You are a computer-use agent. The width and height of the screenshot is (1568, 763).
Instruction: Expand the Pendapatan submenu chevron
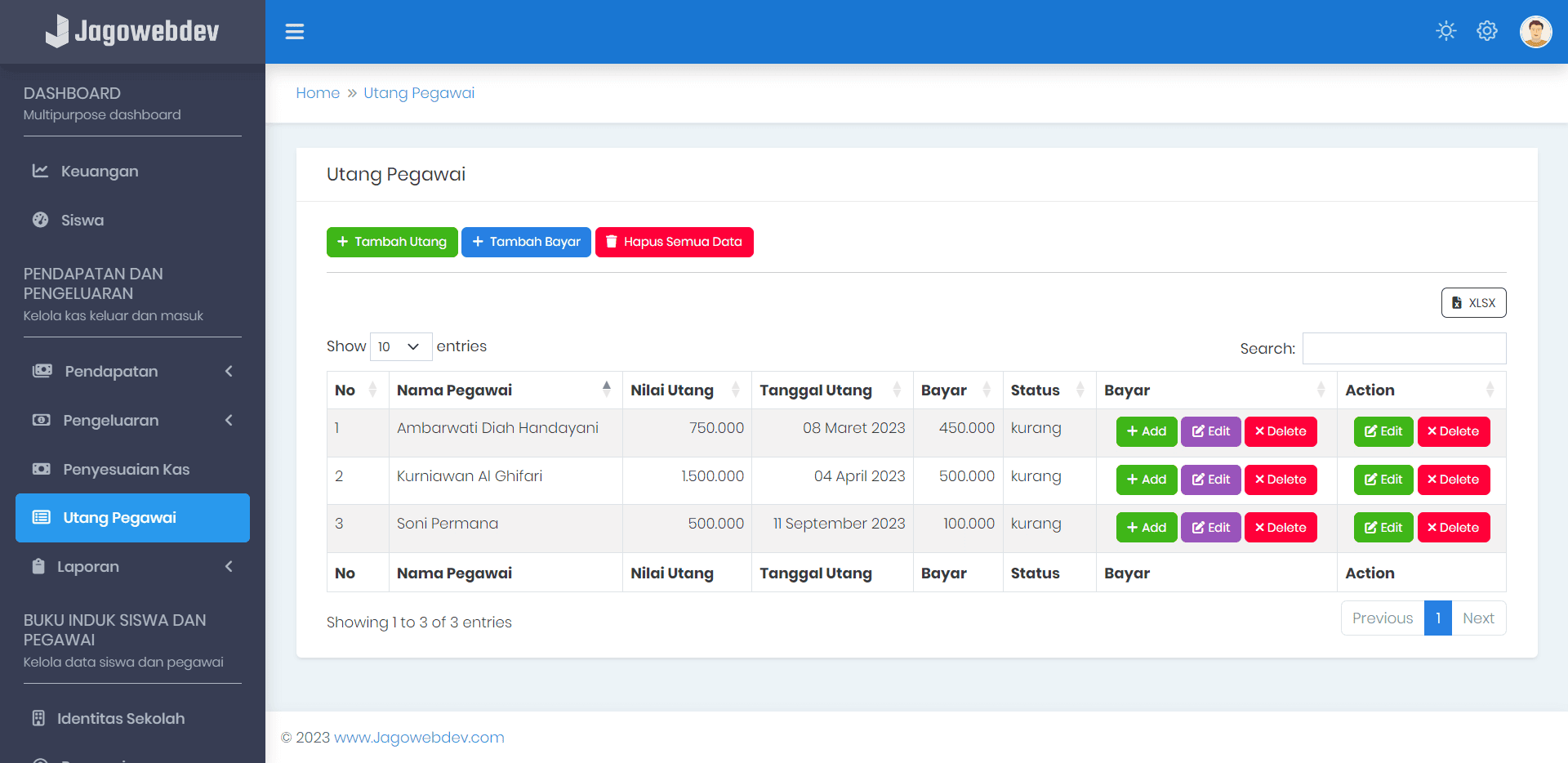pos(229,371)
